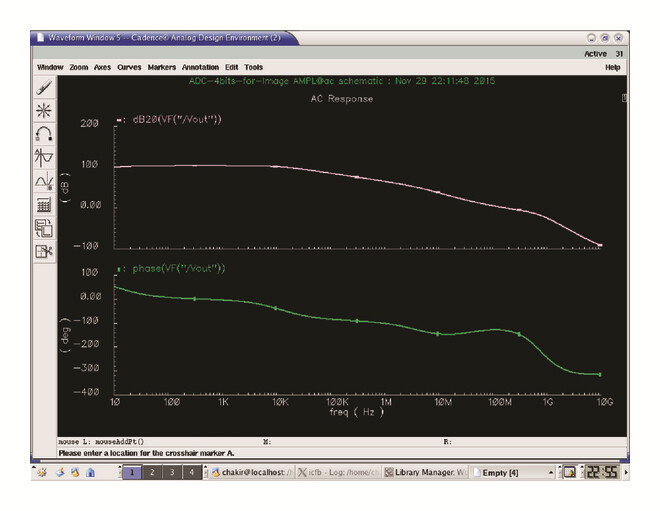Click the star-shaped start icon in the panel
Screen dimensions: 660x511
42,472
